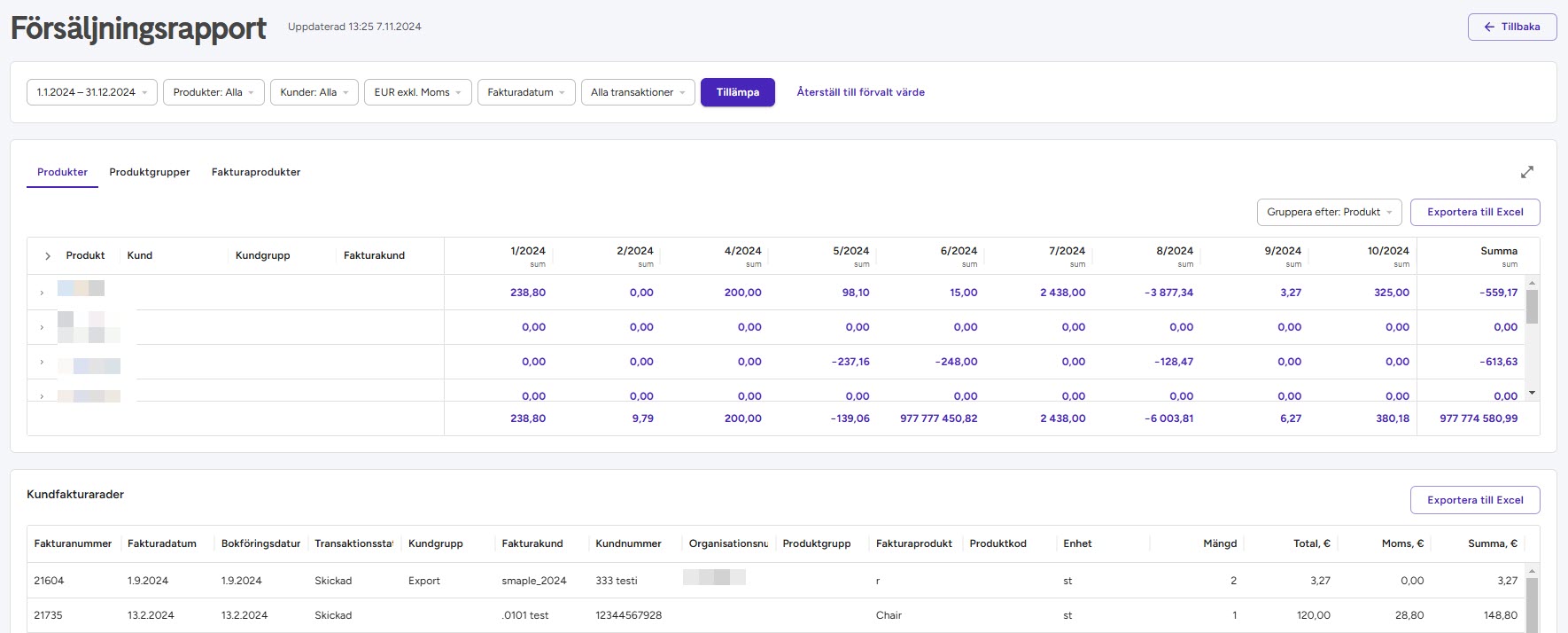Select the 28,80 Moms cell

tap(1409, 615)
